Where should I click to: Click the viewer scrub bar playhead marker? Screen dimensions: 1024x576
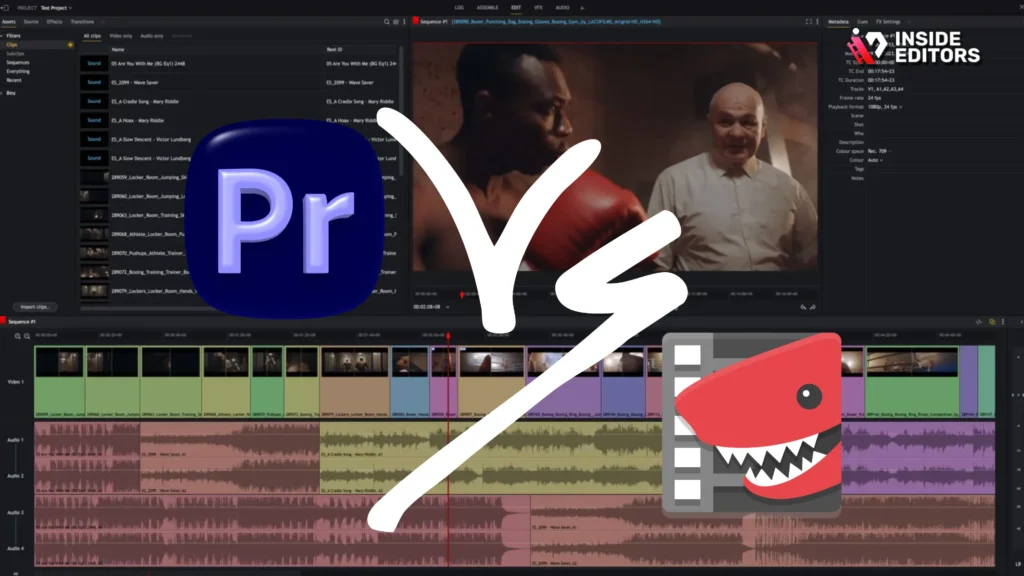(462, 295)
